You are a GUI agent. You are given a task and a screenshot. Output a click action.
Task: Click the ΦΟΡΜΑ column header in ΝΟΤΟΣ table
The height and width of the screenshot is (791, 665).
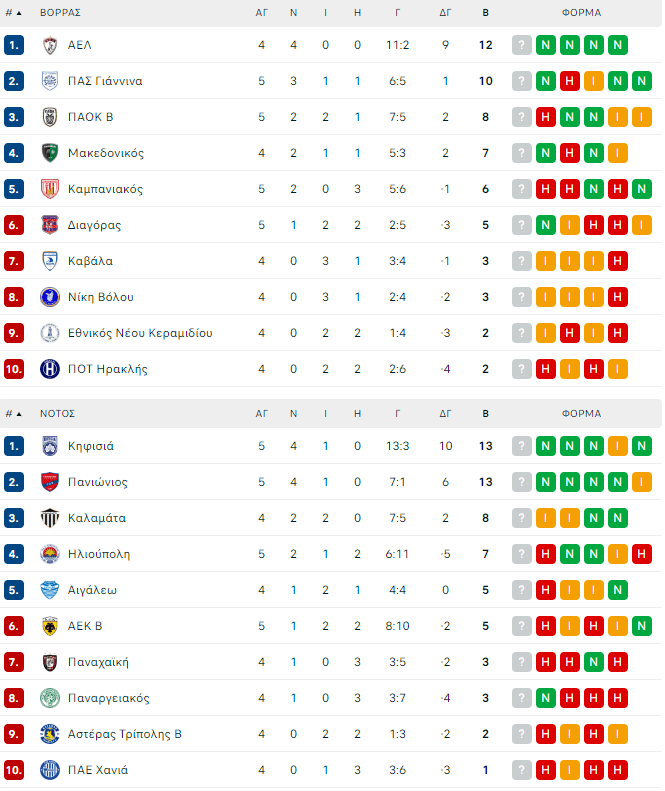point(581,413)
